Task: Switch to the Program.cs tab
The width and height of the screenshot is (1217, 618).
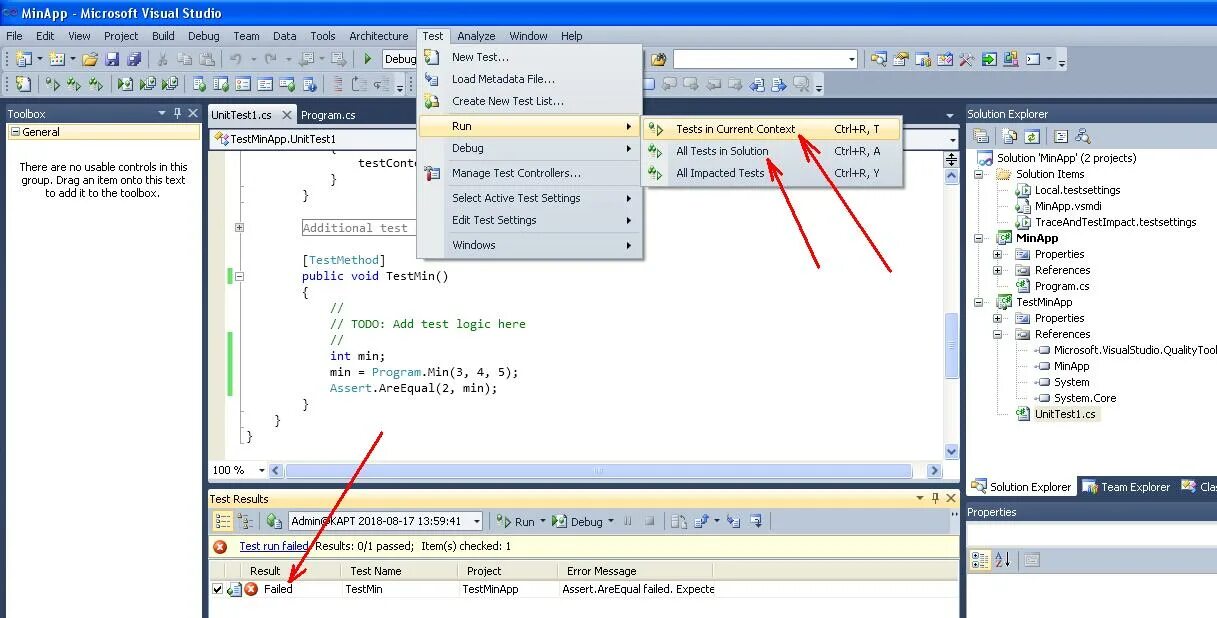Action: tap(328, 115)
